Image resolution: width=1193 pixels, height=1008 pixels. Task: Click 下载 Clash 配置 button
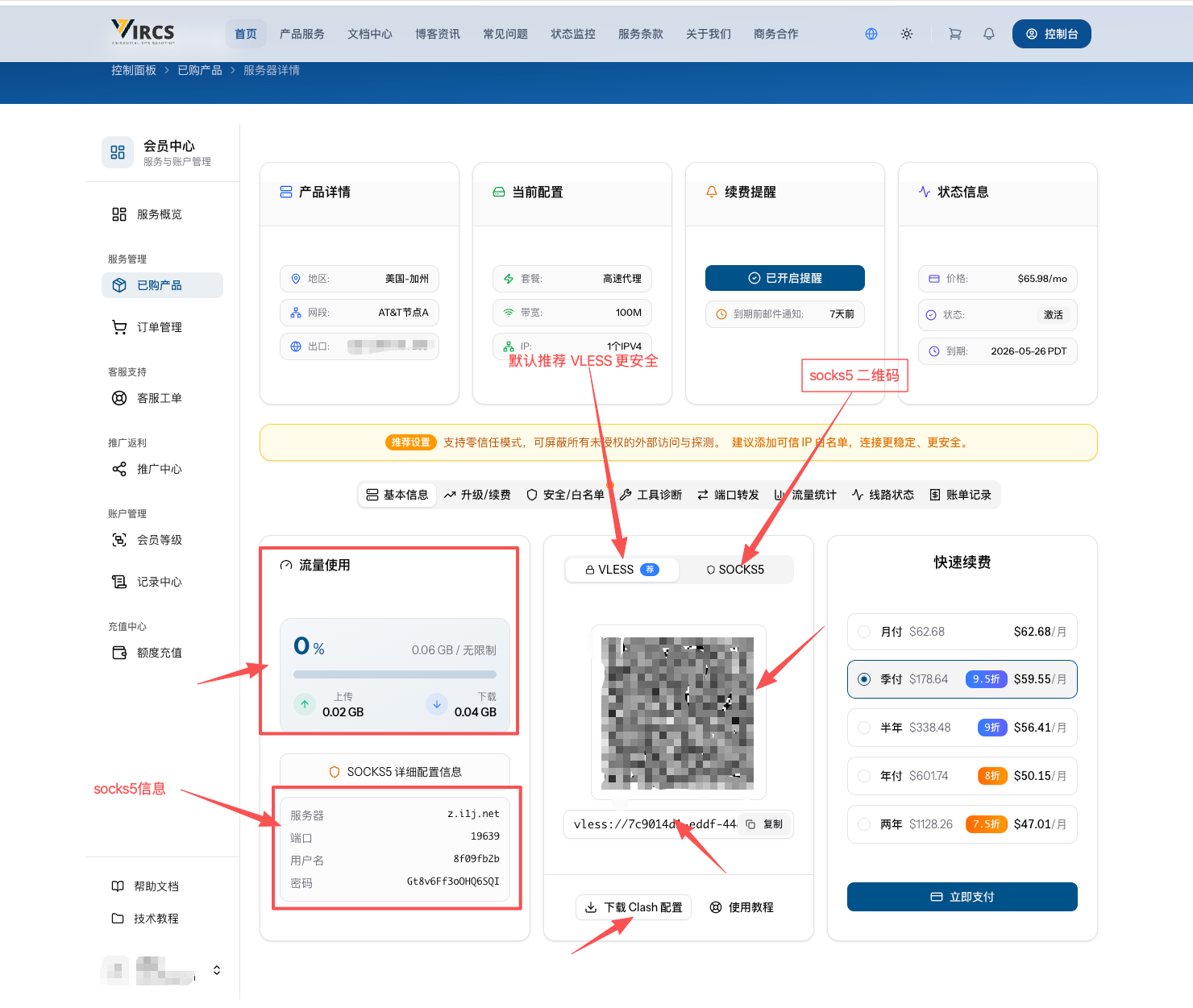point(634,907)
